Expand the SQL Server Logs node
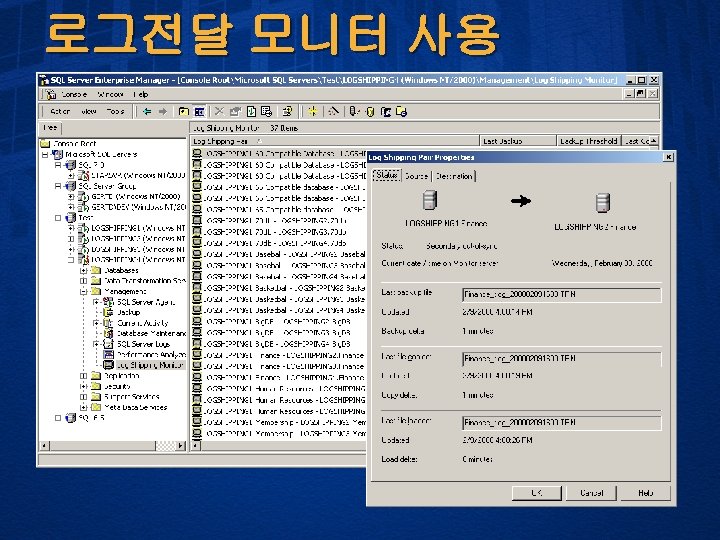The height and width of the screenshot is (540, 720). point(96,344)
